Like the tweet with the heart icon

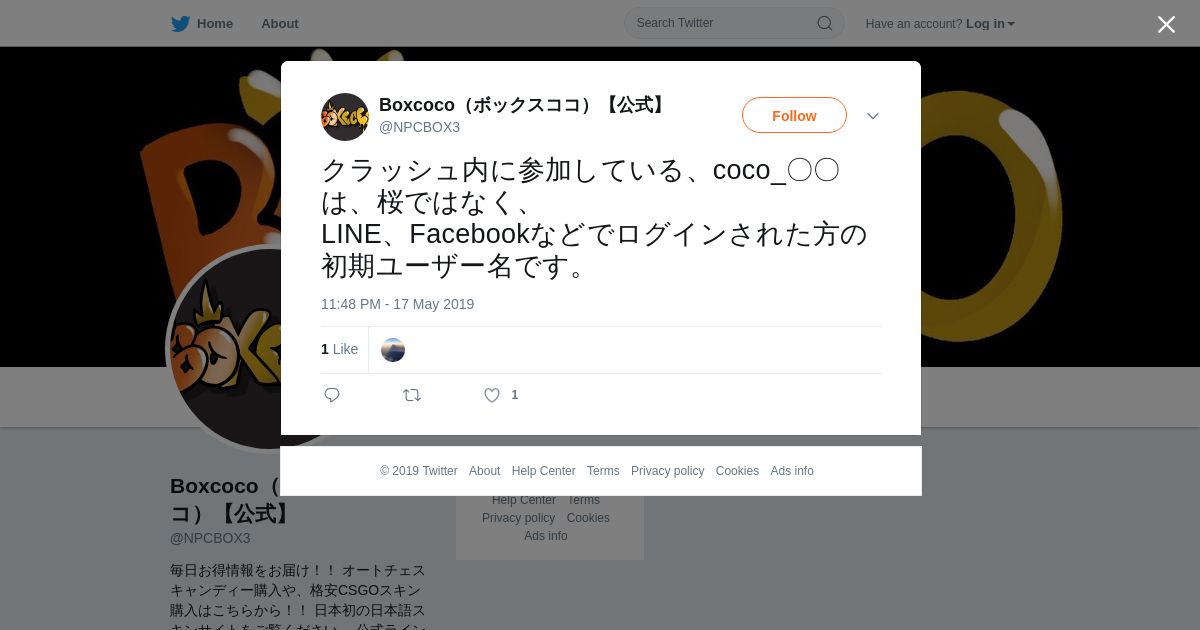tap(492, 395)
